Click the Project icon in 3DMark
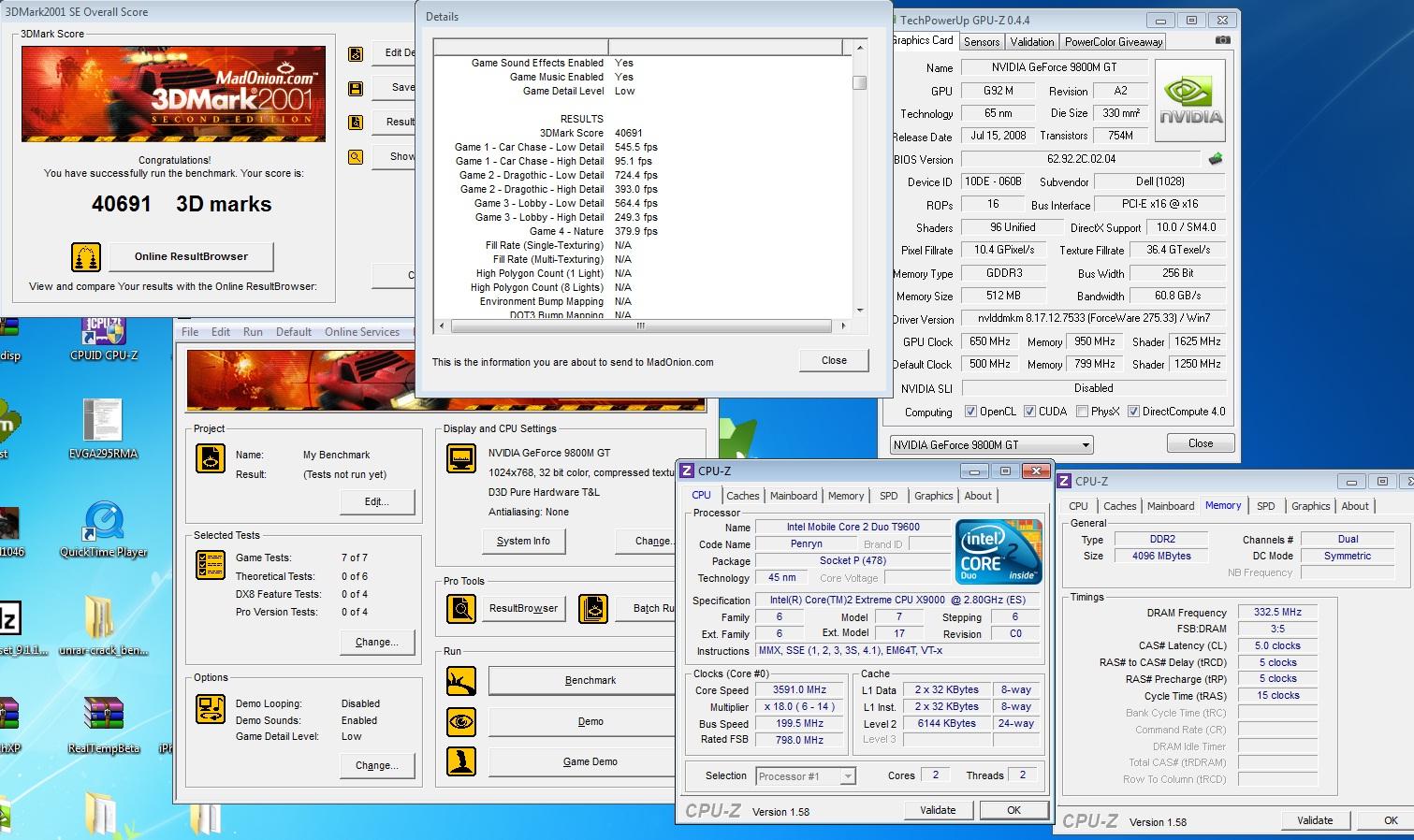 tap(211, 459)
